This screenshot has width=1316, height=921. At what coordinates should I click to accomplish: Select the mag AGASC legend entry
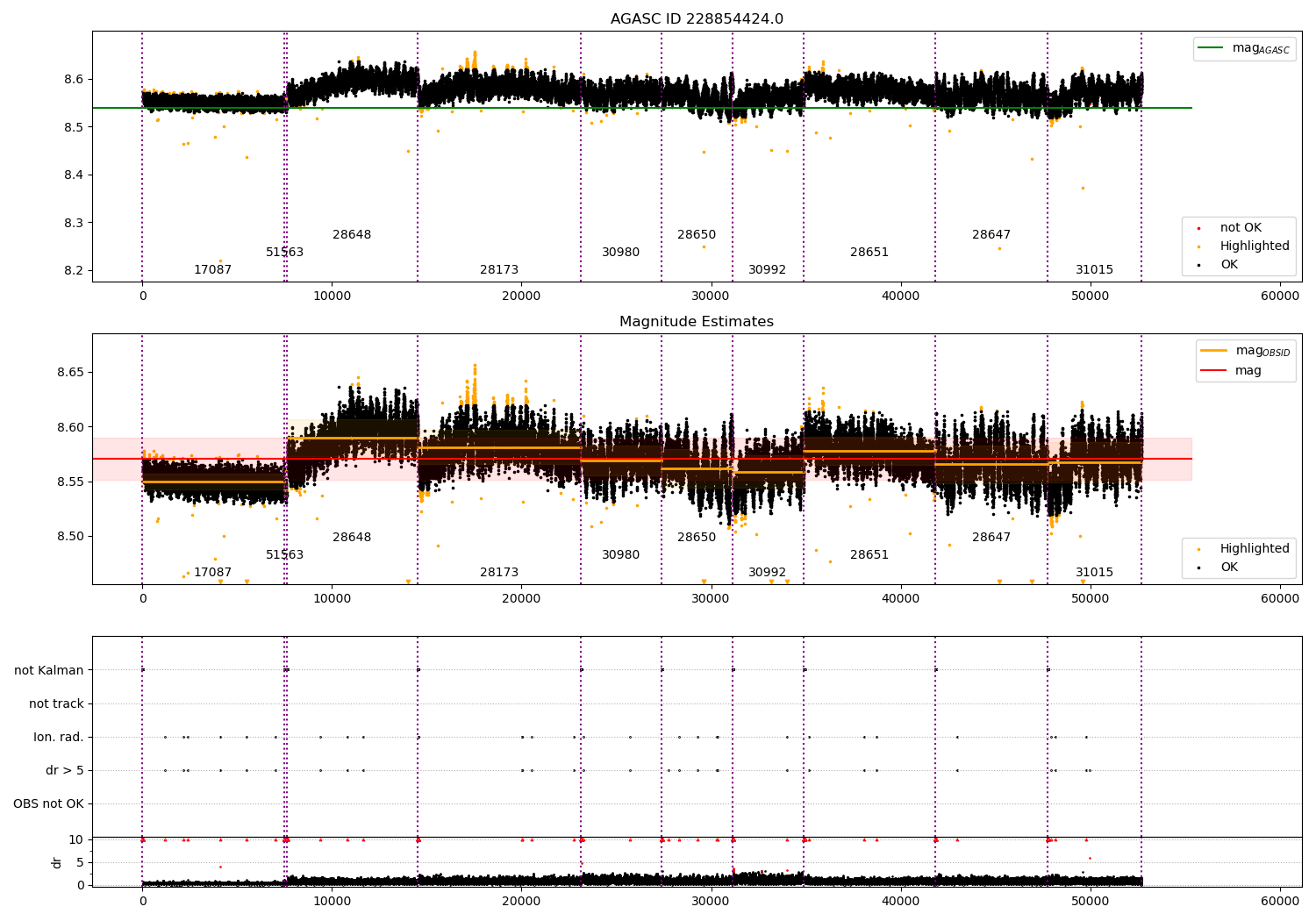[x=1244, y=48]
